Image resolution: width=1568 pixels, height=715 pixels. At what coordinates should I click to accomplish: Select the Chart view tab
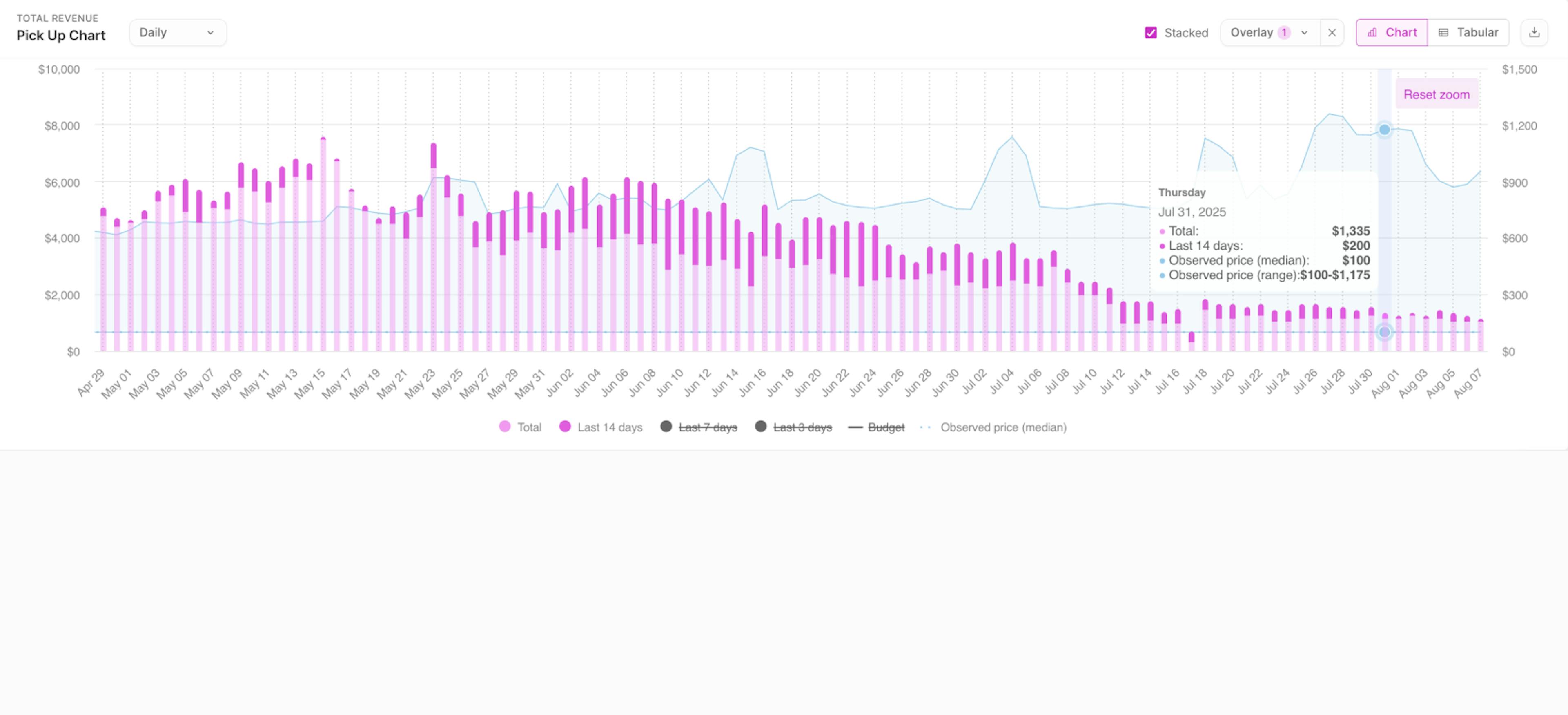(x=1392, y=32)
